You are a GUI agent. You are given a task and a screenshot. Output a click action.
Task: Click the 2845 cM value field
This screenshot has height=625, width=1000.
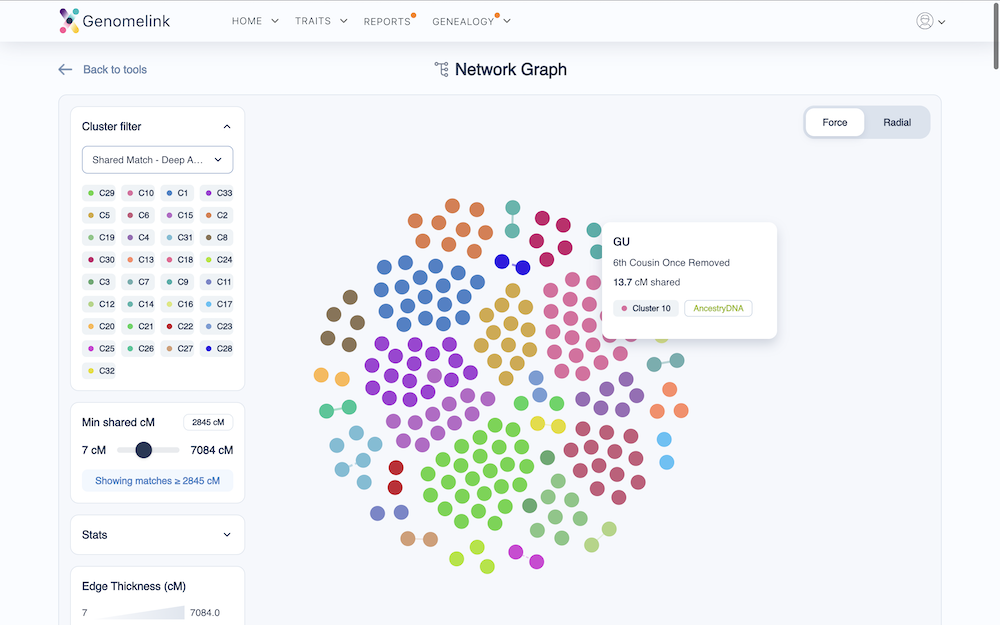(x=208, y=422)
